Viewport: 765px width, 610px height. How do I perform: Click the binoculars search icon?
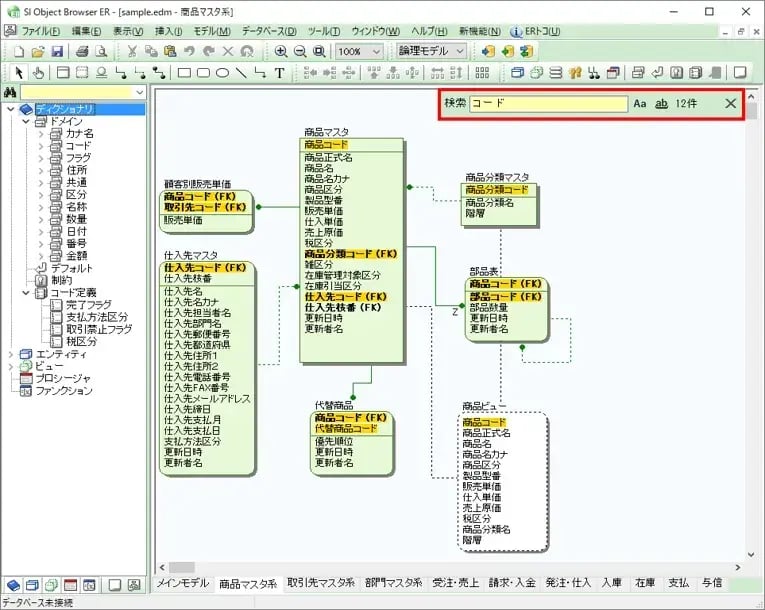(x=11, y=93)
